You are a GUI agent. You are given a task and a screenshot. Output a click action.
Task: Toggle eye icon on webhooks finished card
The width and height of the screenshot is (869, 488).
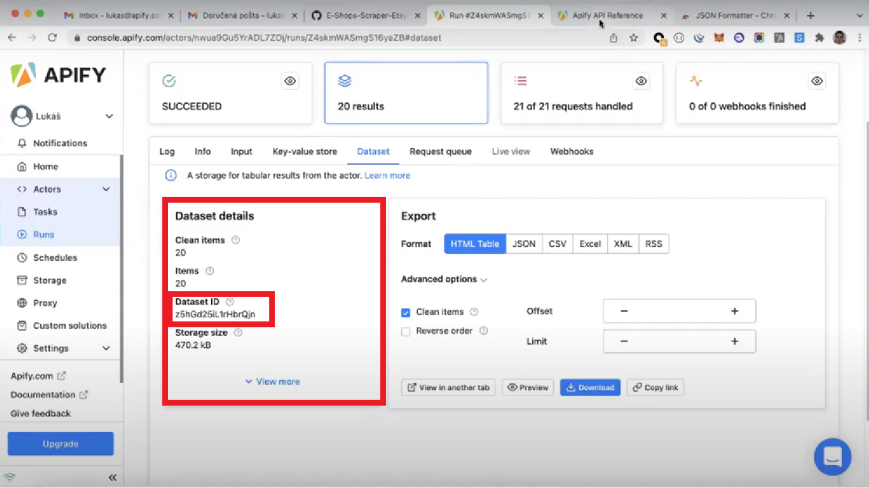point(817,81)
